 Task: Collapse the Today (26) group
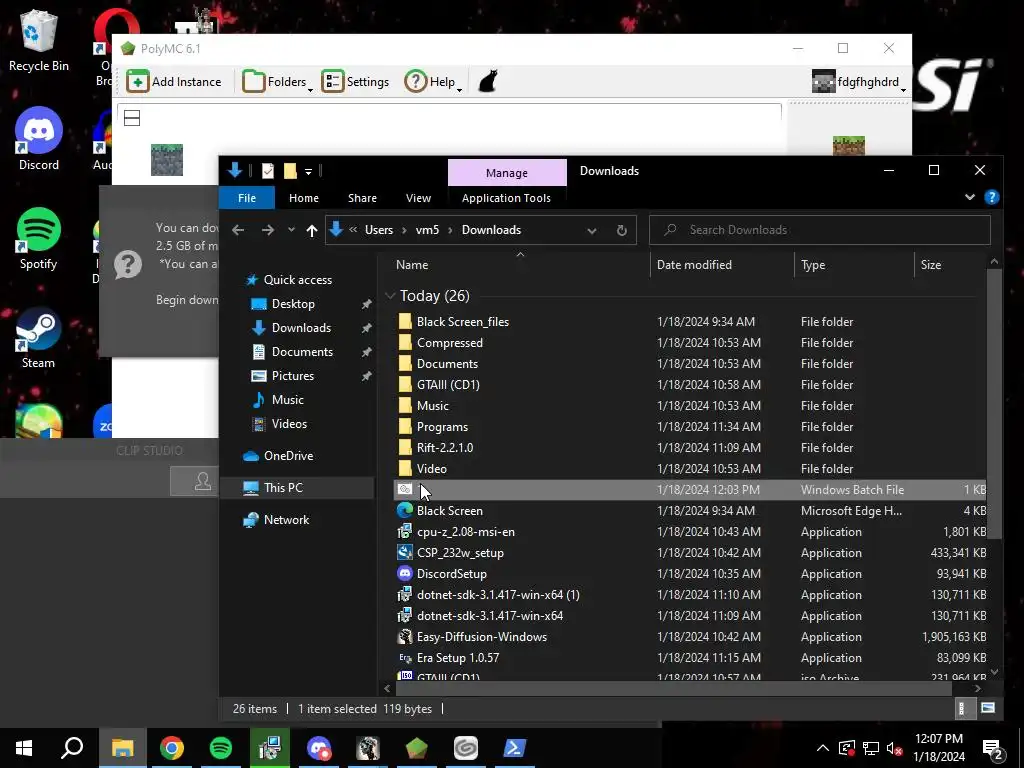391,296
